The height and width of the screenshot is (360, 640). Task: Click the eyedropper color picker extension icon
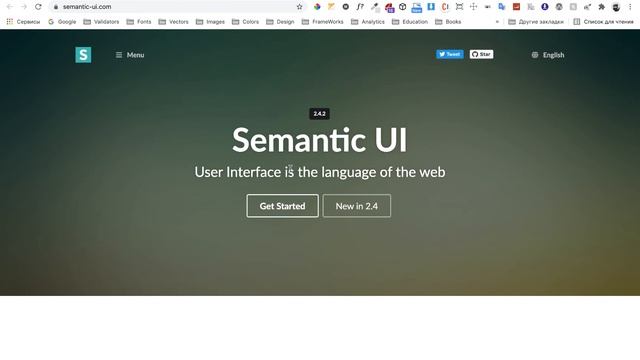[374, 7]
